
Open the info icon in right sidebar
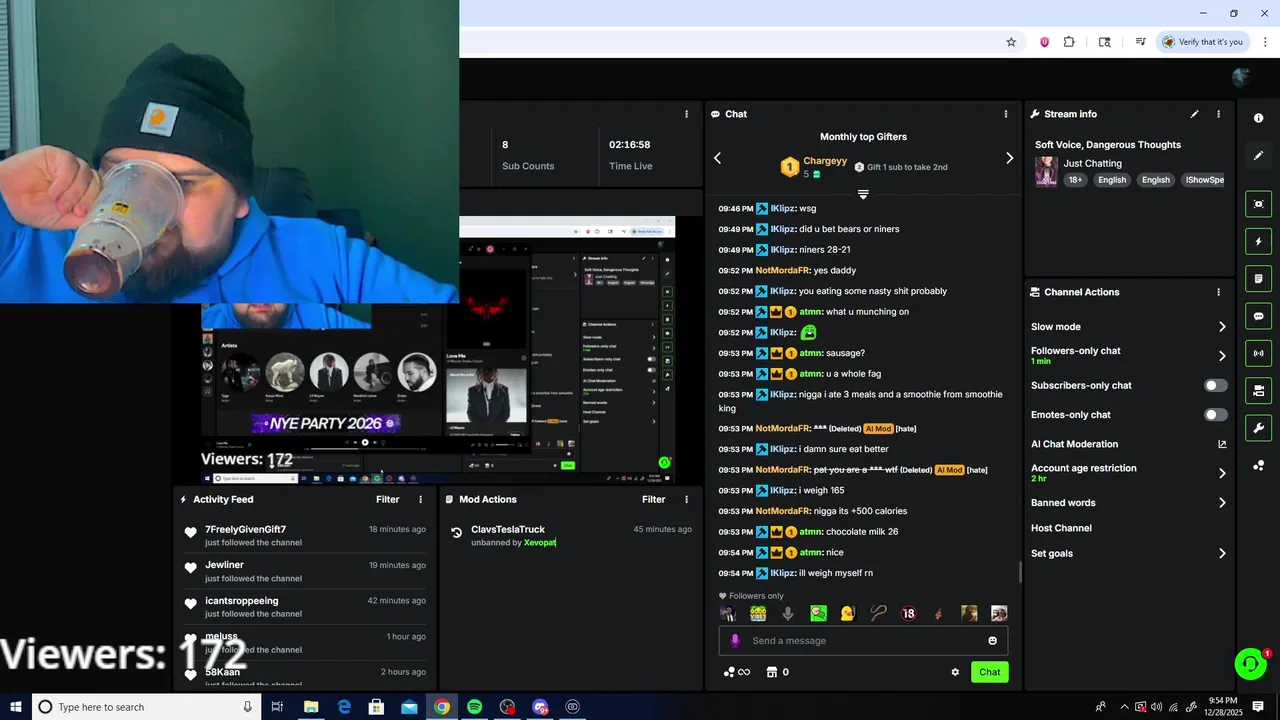(x=1258, y=118)
